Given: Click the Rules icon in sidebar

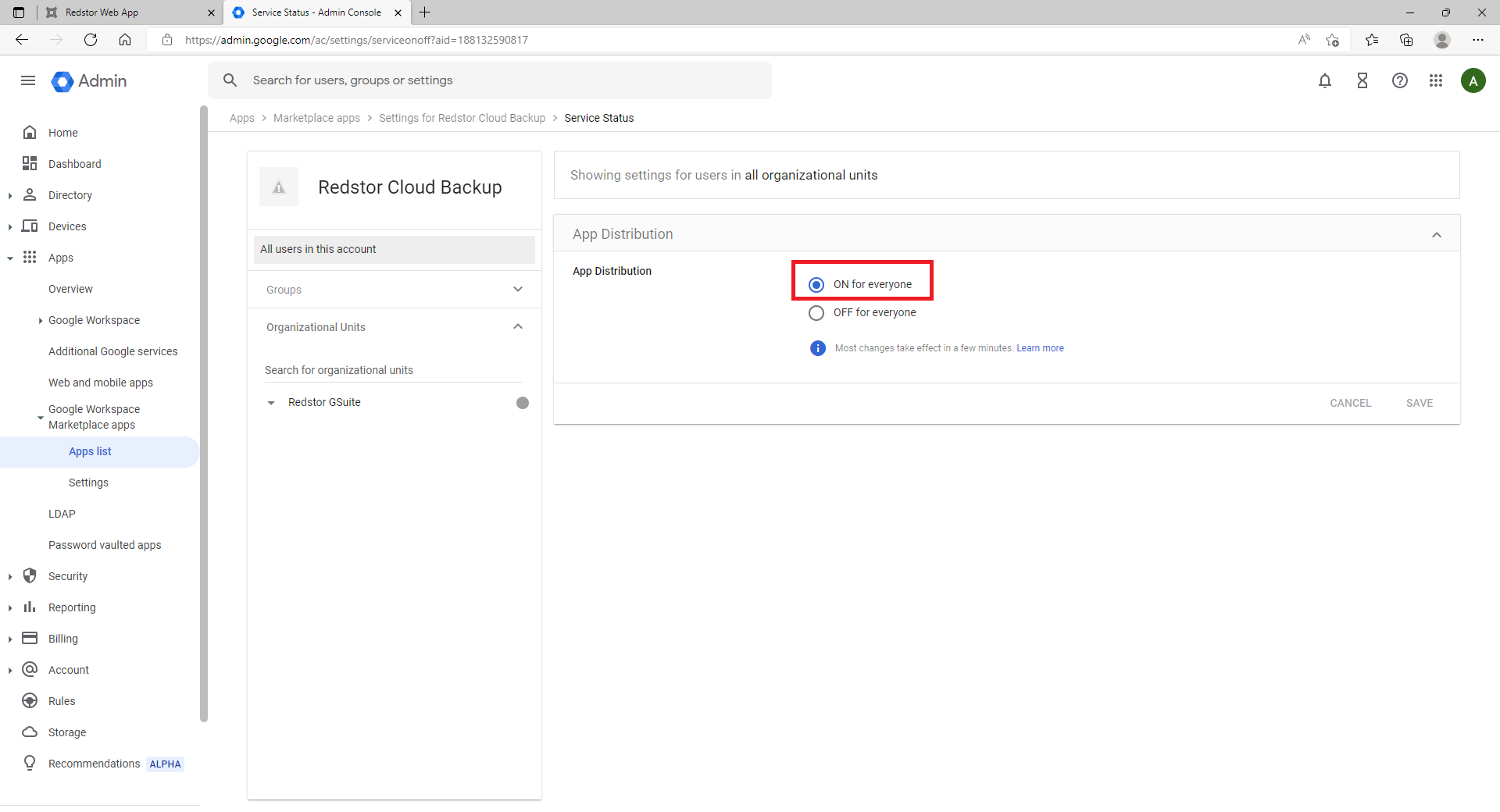Looking at the screenshot, I should click(x=30, y=700).
